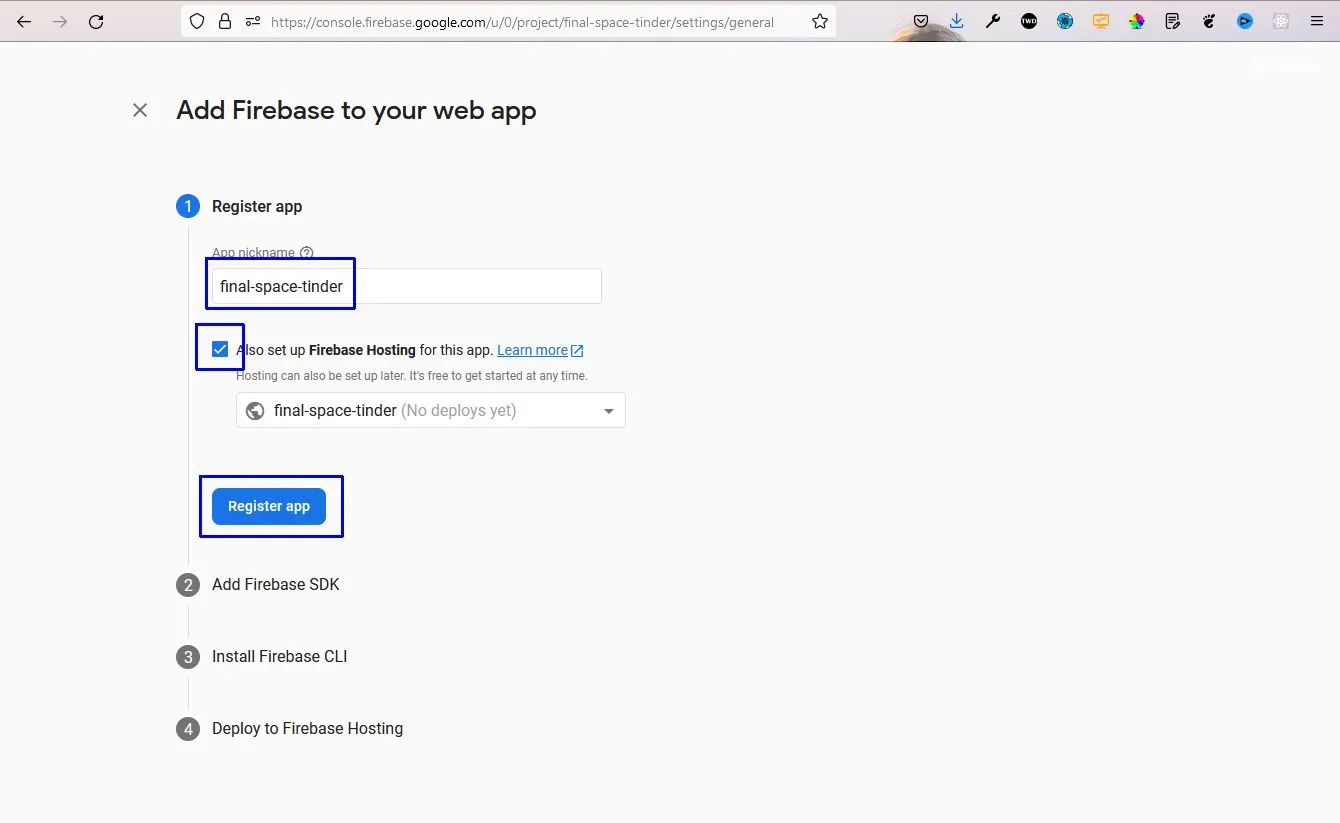Click the 'Hosting can also be set up later' note
1340x823 pixels.
[412, 376]
